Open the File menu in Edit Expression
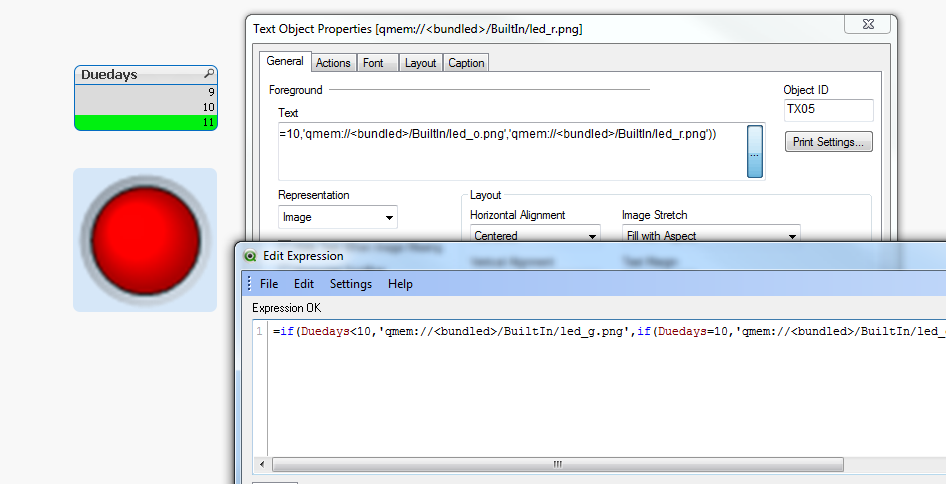This screenshot has height=484, width=946. (x=269, y=284)
